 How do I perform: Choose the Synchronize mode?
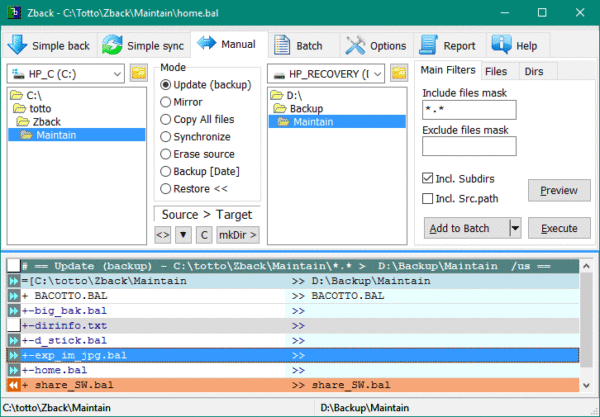(195, 137)
